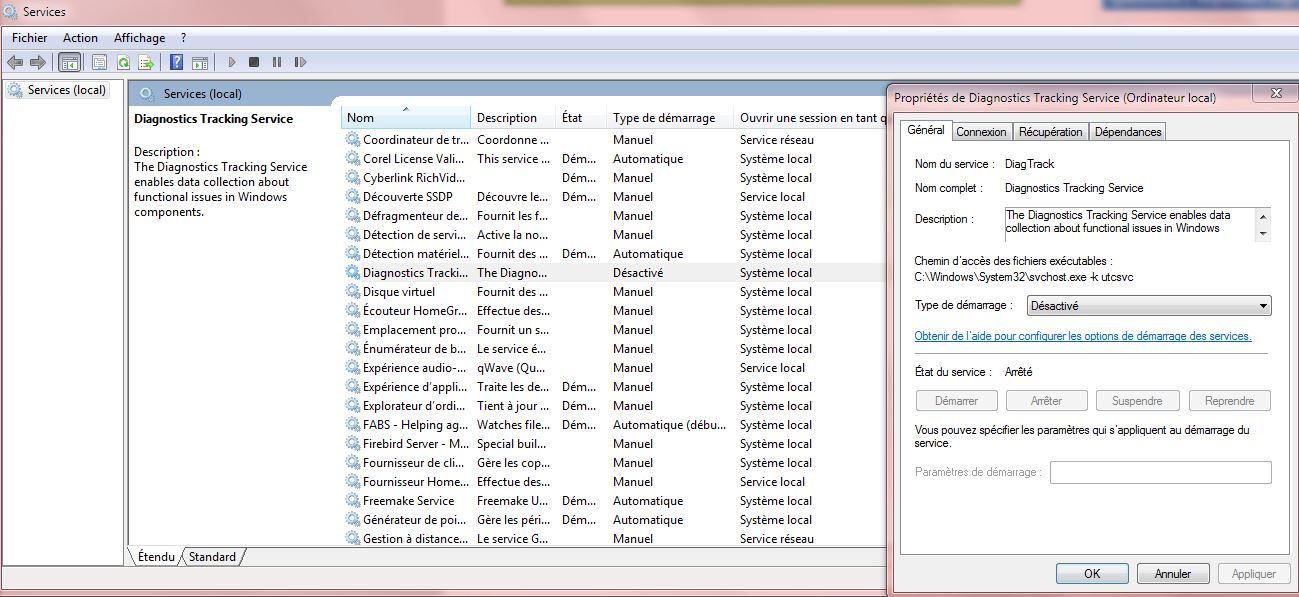Click the Stop Service square icon in toolbar
Image resolution: width=1299 pixels, height=597 pixels.
(254, 62)
